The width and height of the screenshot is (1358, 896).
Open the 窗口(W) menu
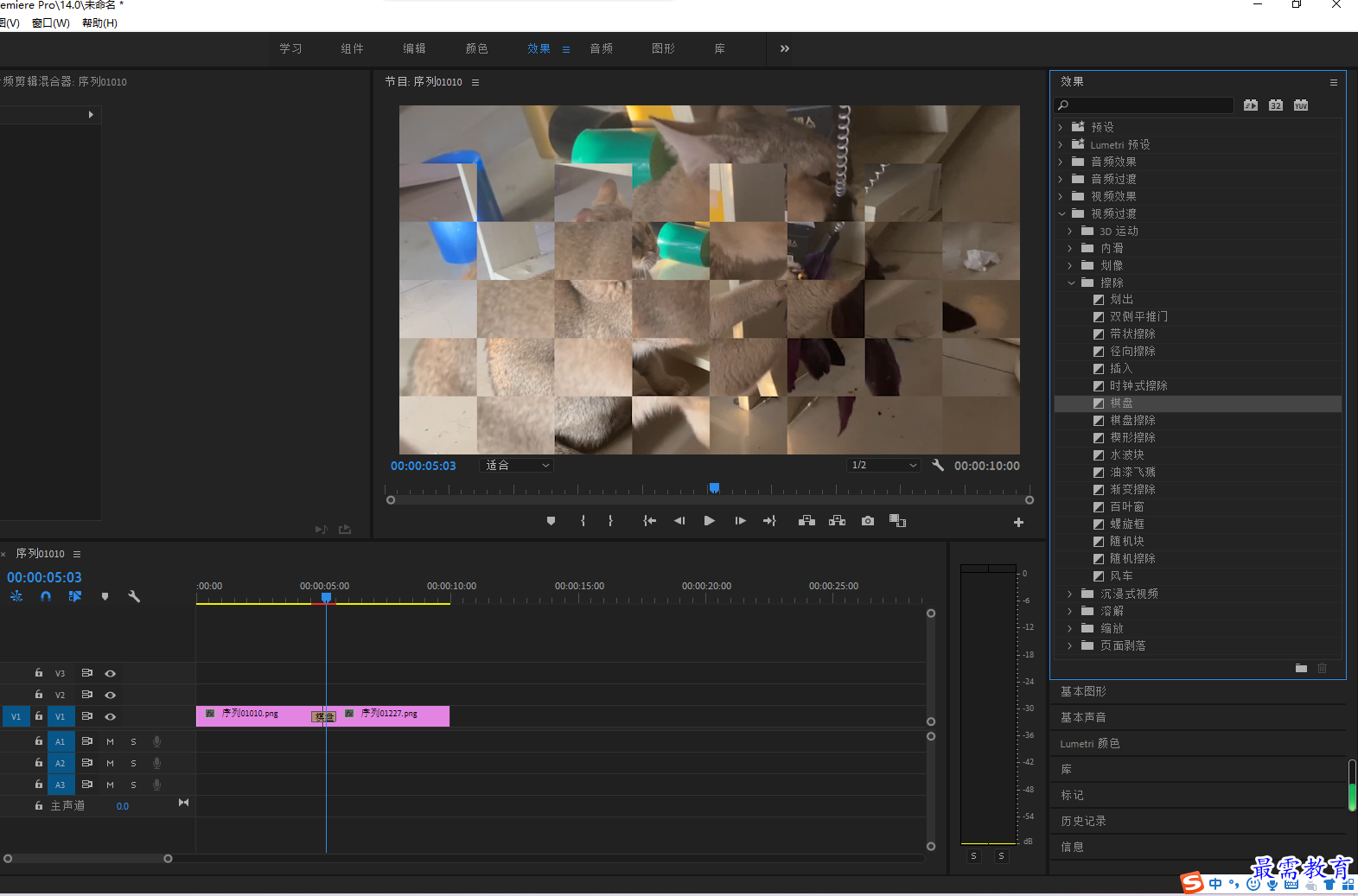pyautogui.click(x=51, y=23)
